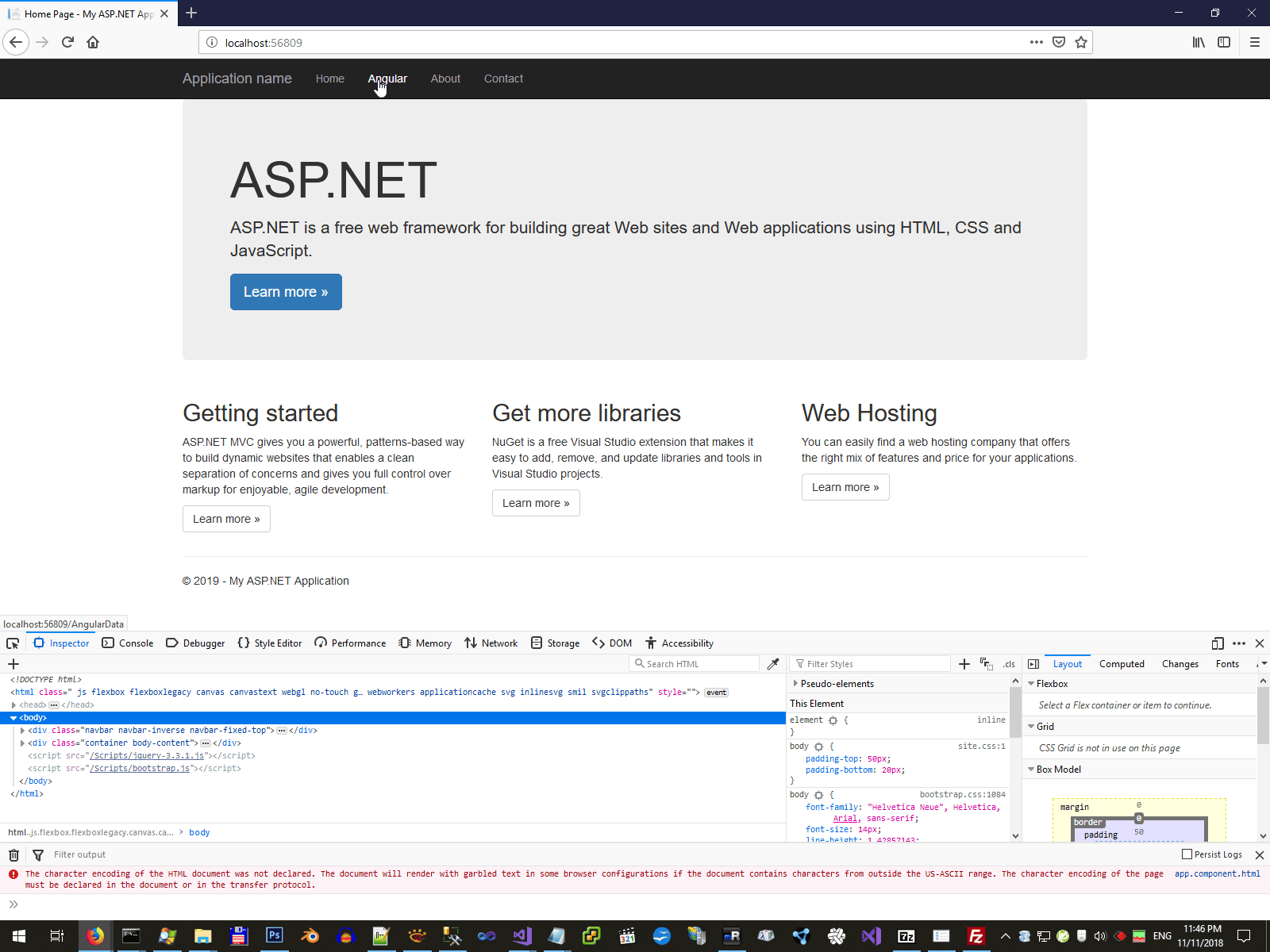The image size is (1270, 952).
Task: Click the Angular navbar link
Action: pyautogui.click(x=387, y=79)
